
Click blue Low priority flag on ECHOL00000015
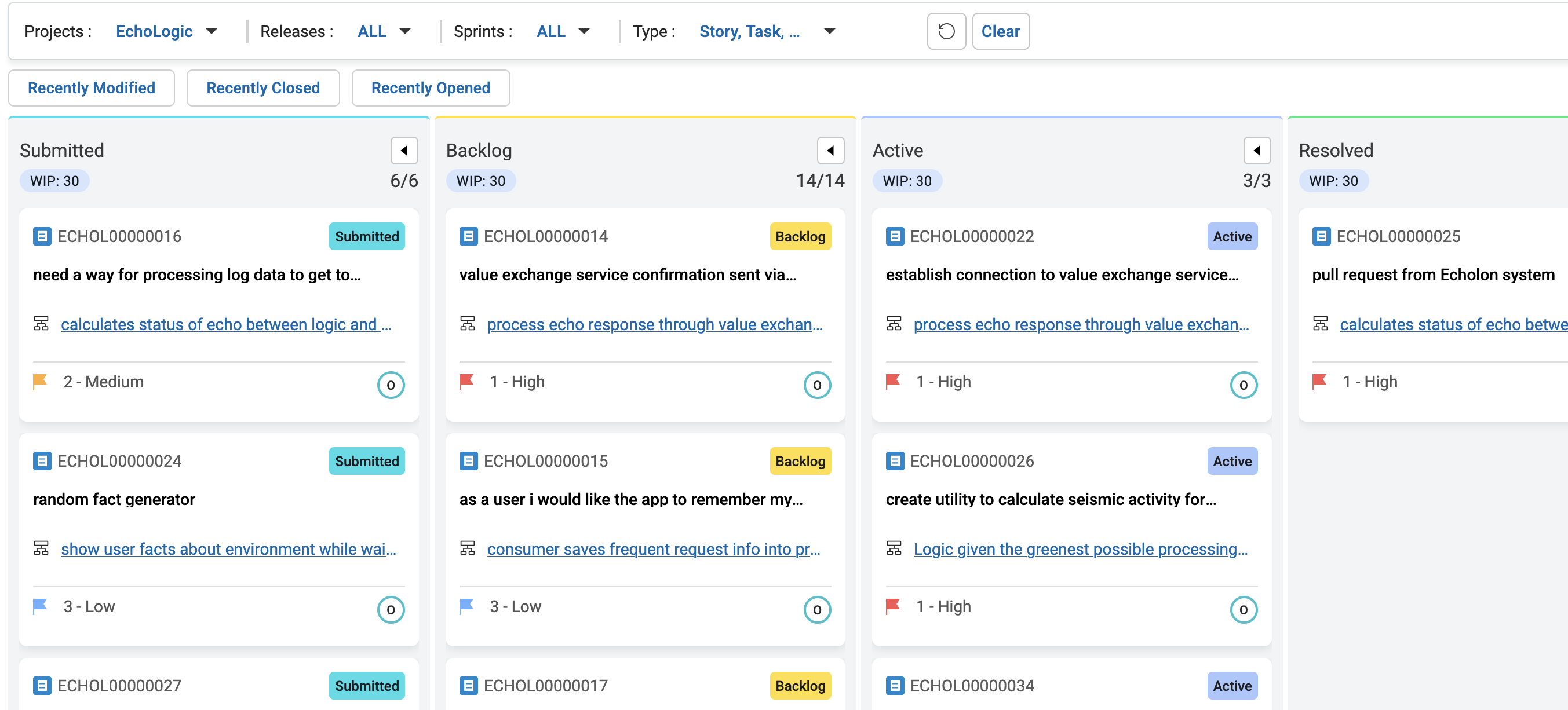[466, 606]
